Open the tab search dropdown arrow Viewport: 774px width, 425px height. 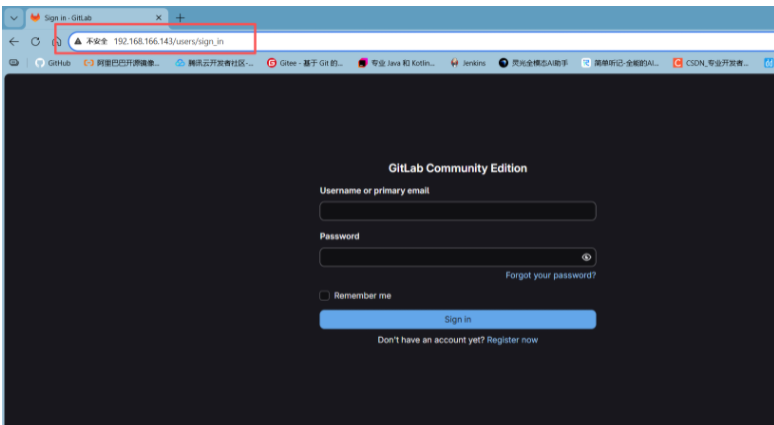coord(14,18)
